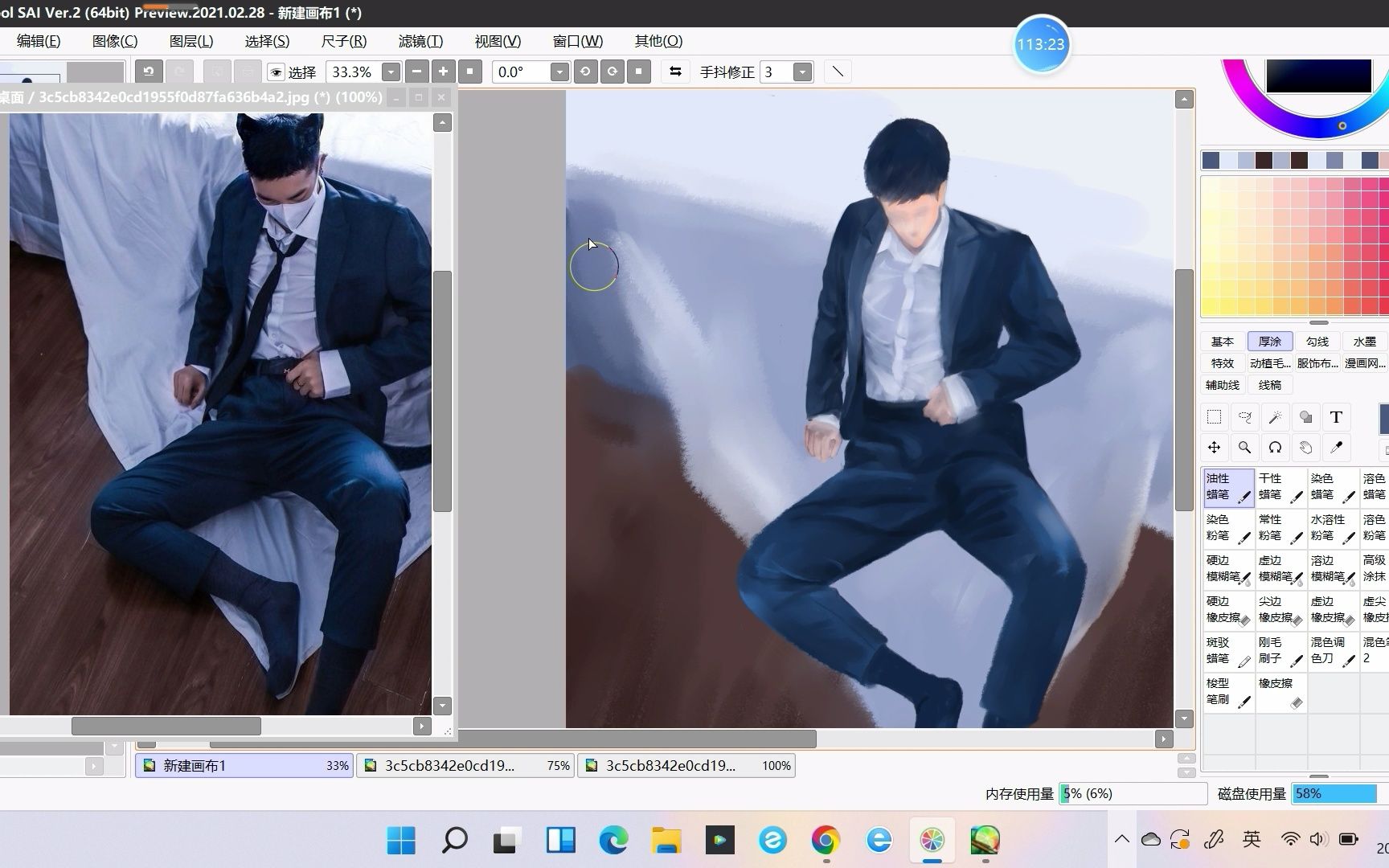Select the eyedropper color picker tool
Viewport: 1389px width, 868px height.
coord(1336,447)
